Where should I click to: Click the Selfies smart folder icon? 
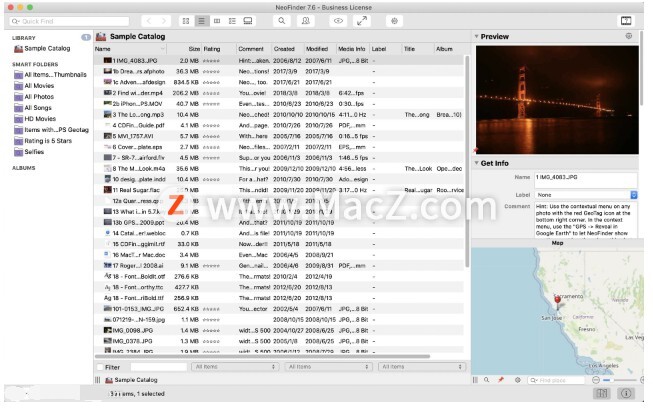click(x=18, y=152)
